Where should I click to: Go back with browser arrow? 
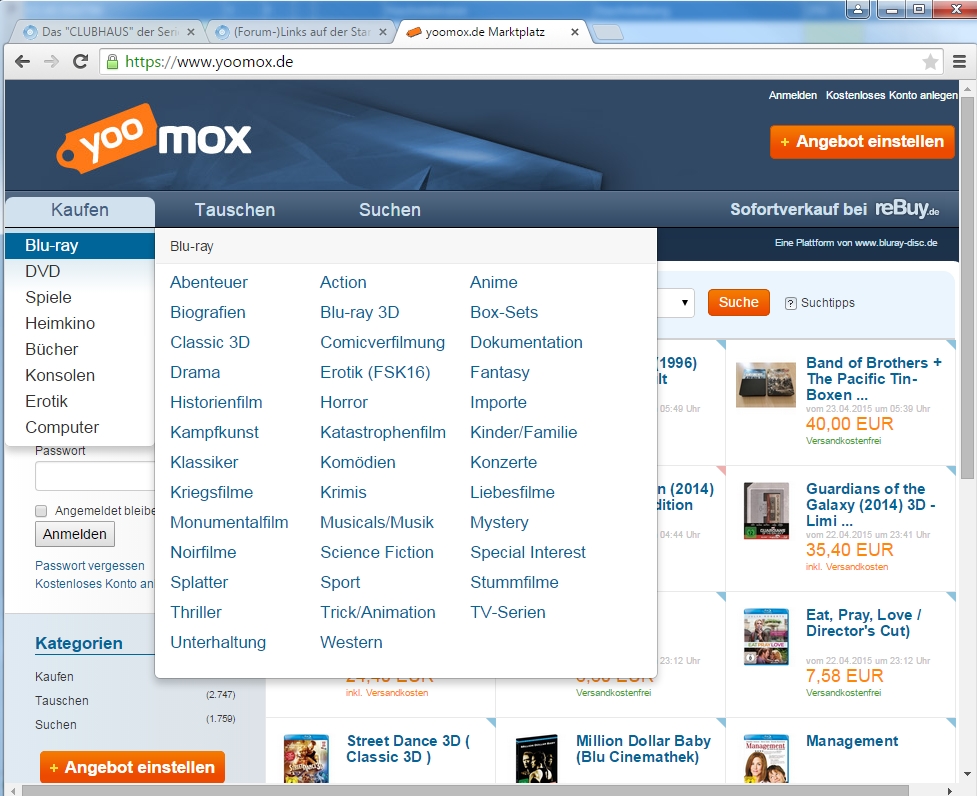click(x=23, y=62)
